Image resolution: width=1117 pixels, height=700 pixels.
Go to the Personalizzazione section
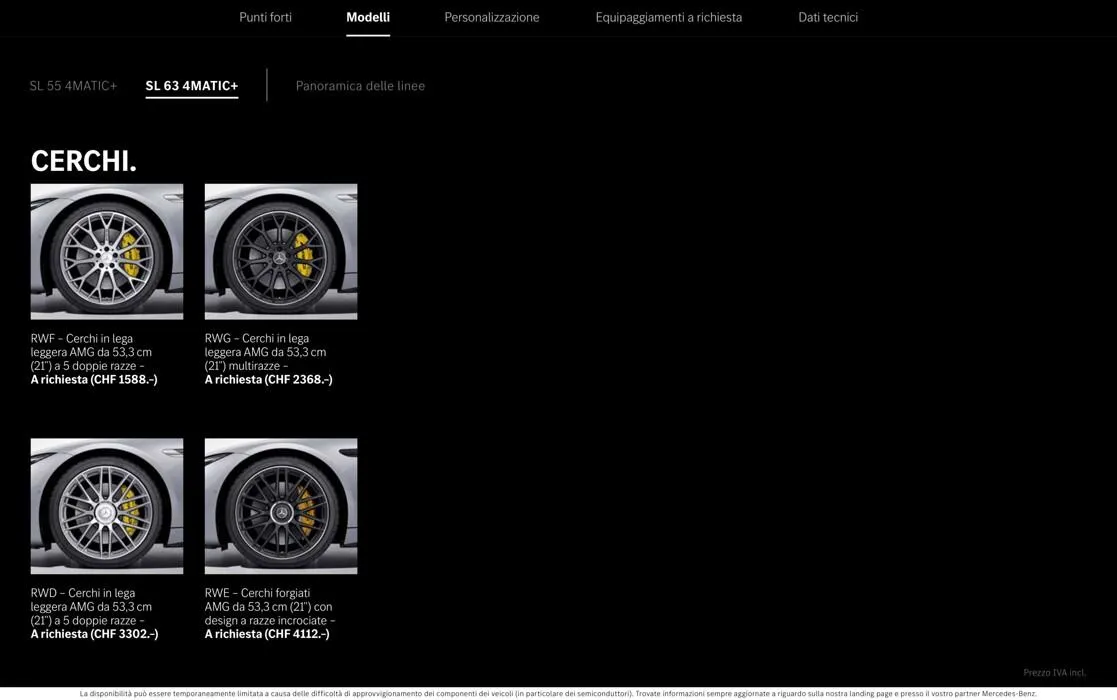coord(491,17)
